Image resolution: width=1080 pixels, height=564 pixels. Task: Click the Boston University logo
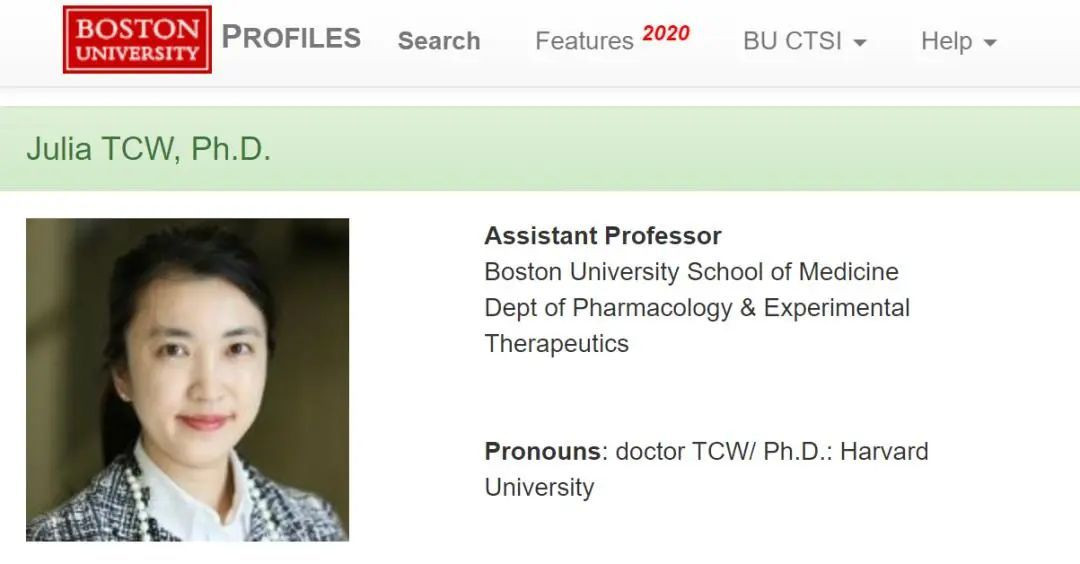137,40
